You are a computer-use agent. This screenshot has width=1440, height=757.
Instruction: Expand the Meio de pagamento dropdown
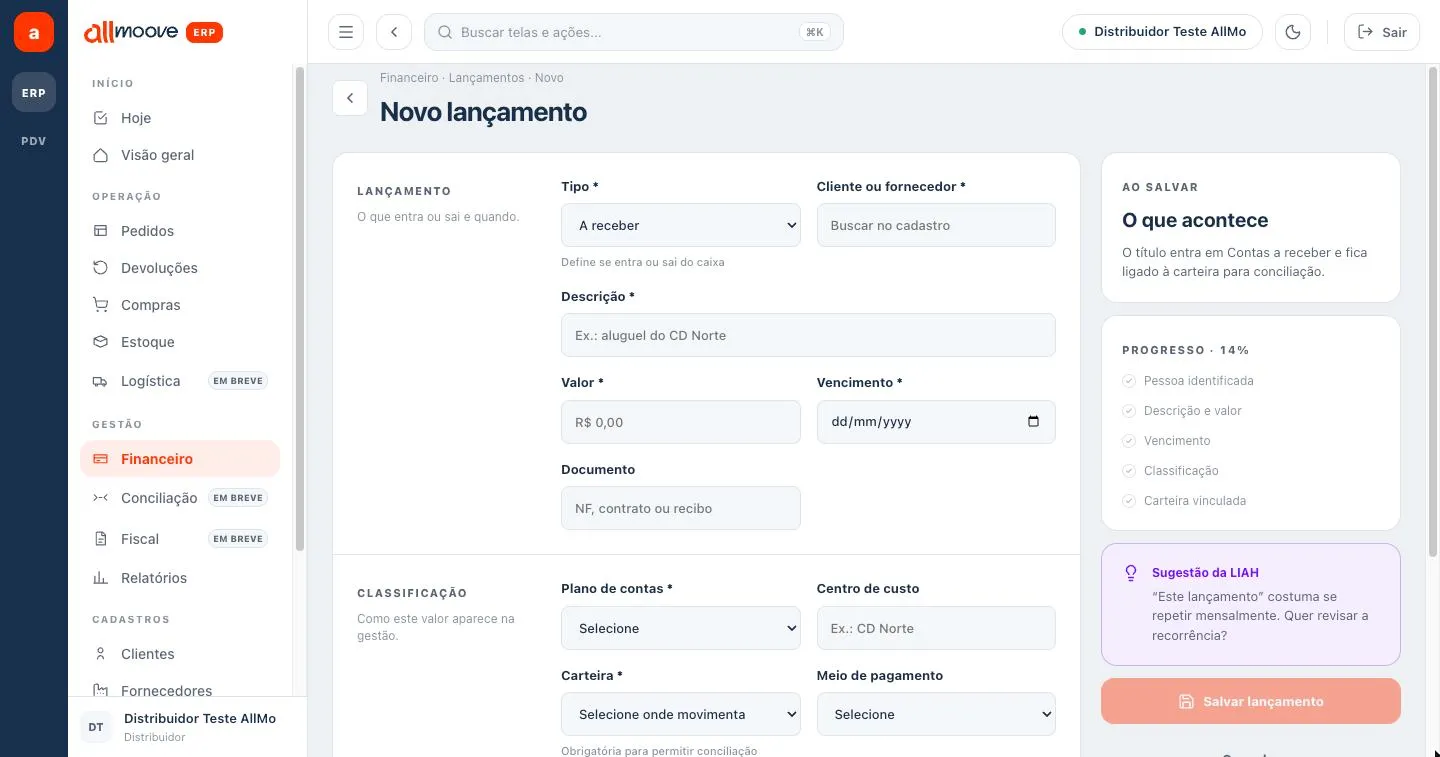936,714
